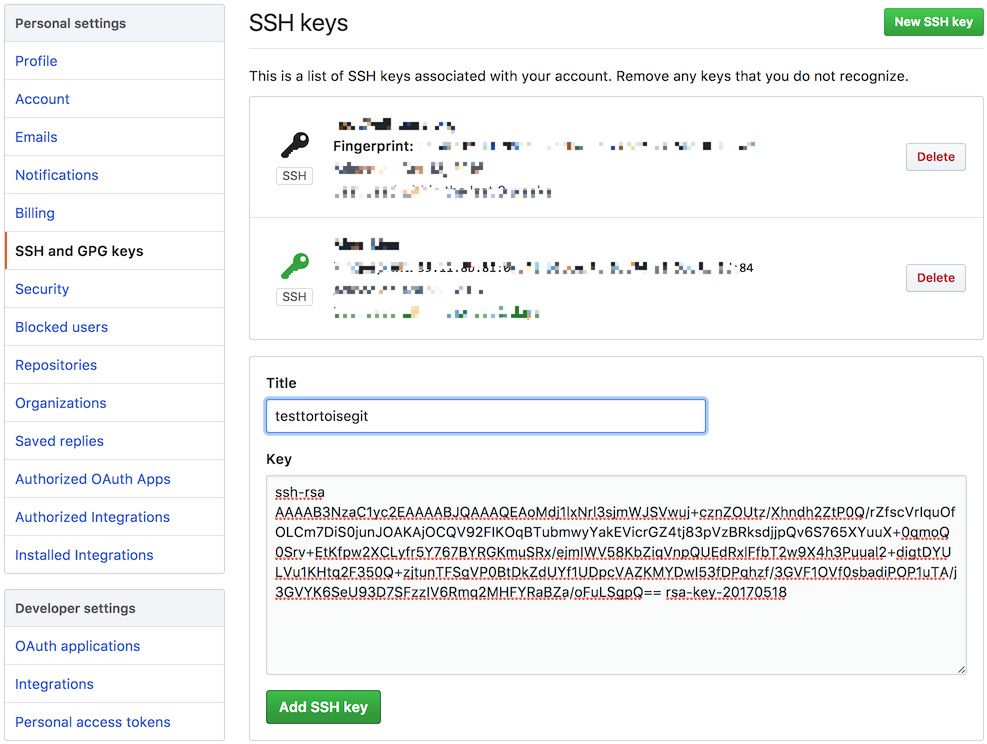Delete the first SSH key
The height and width of the screenshot is (744, 987).
pos(935,157)
